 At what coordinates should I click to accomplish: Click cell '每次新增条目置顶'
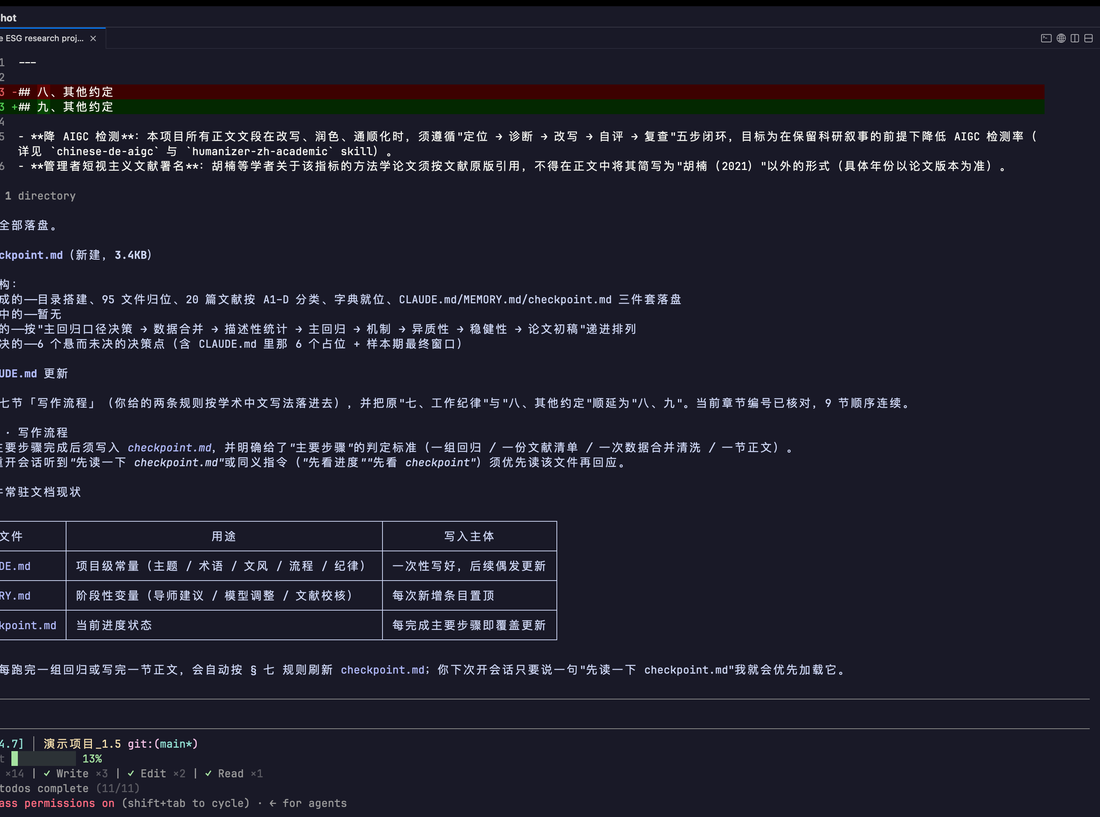point(469,595)
